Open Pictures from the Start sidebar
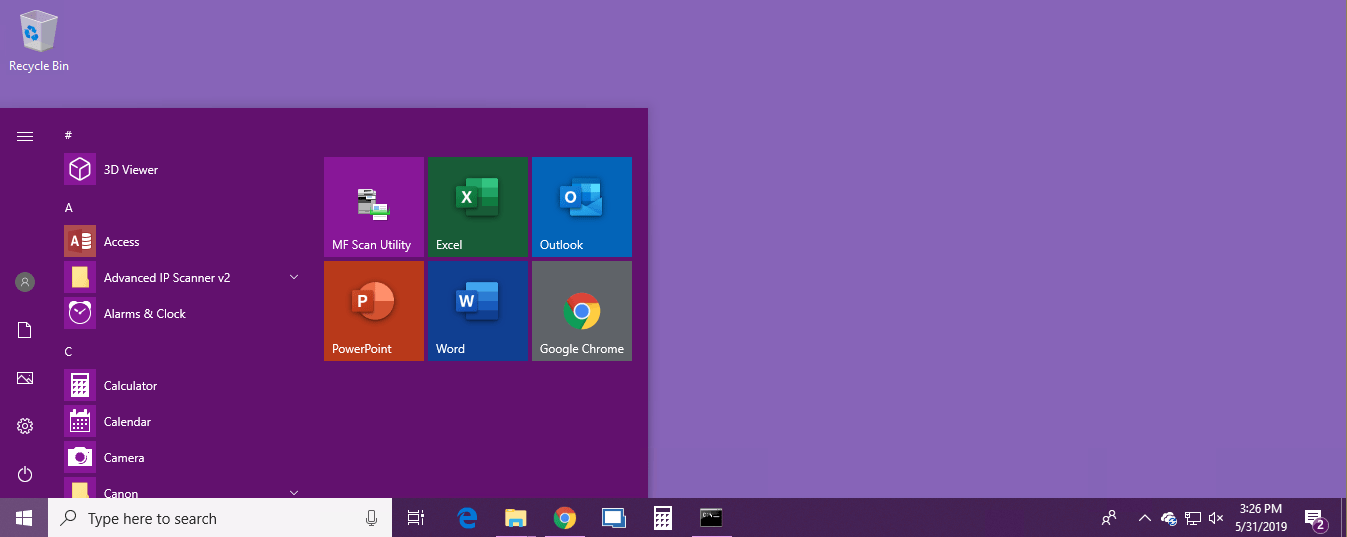The image size is (1347, 537). point(25,378)
